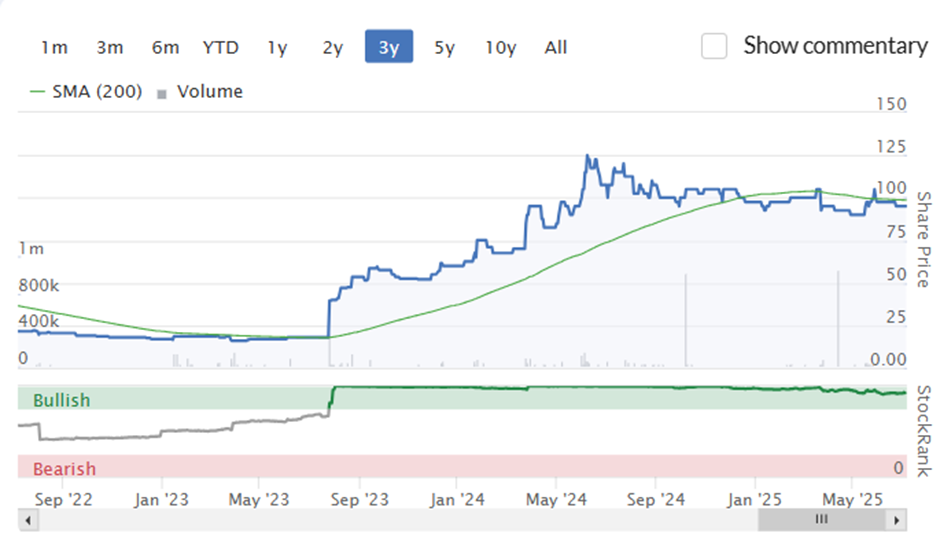
Task: Show All available price history
Action: (556, 47)
